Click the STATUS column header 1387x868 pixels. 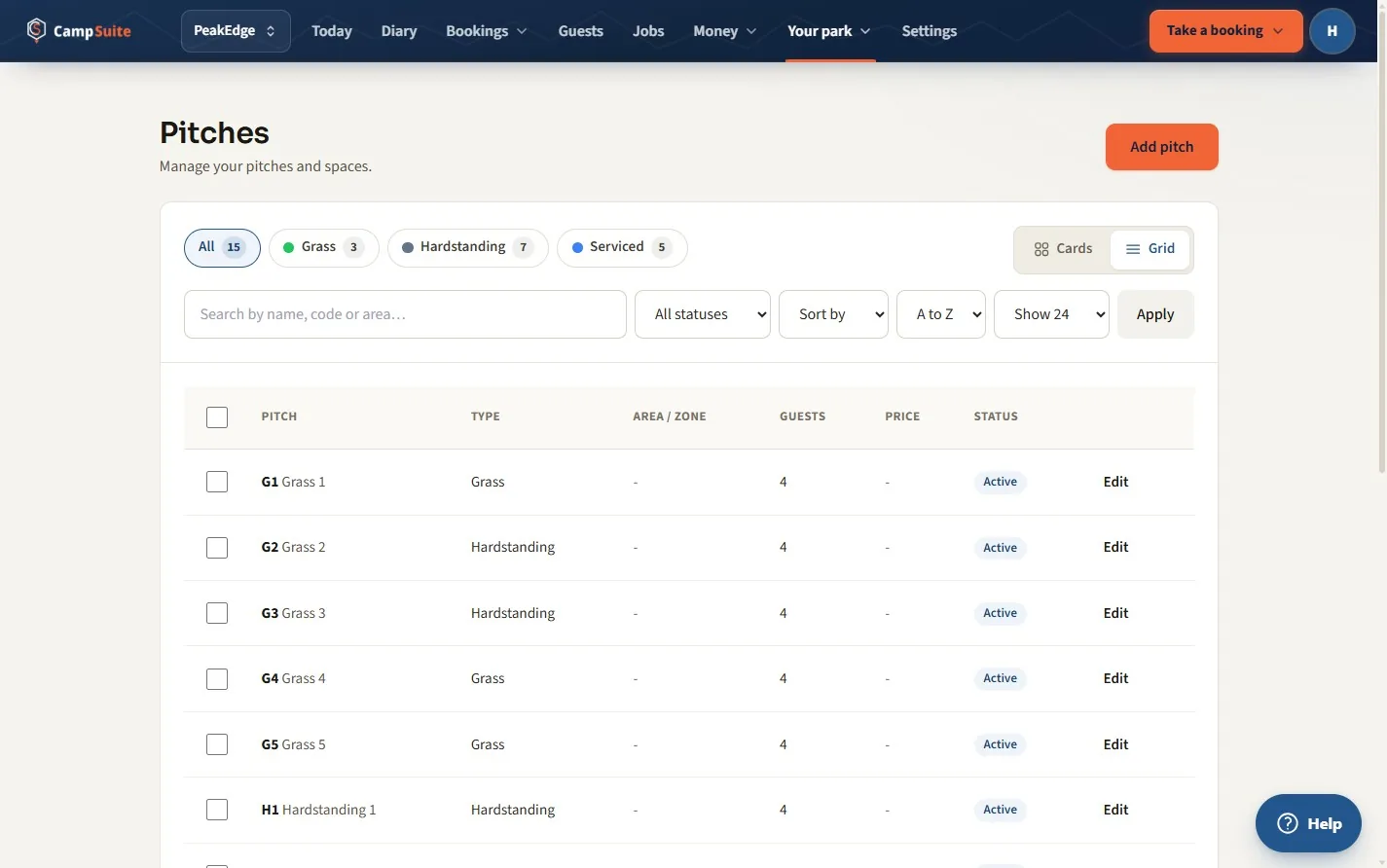click(996, 416)
